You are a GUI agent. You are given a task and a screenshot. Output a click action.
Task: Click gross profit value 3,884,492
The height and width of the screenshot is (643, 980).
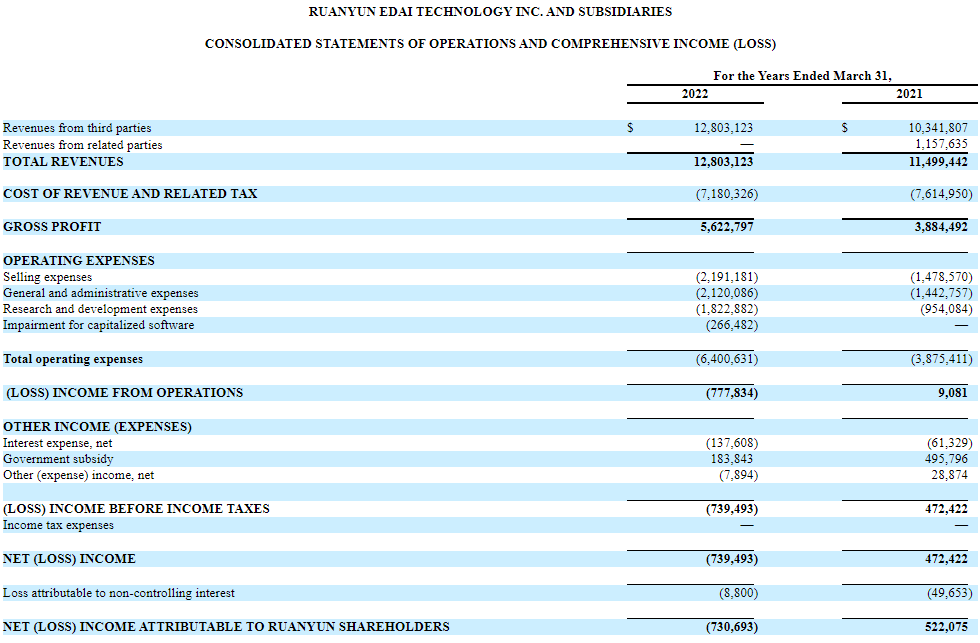941,227
